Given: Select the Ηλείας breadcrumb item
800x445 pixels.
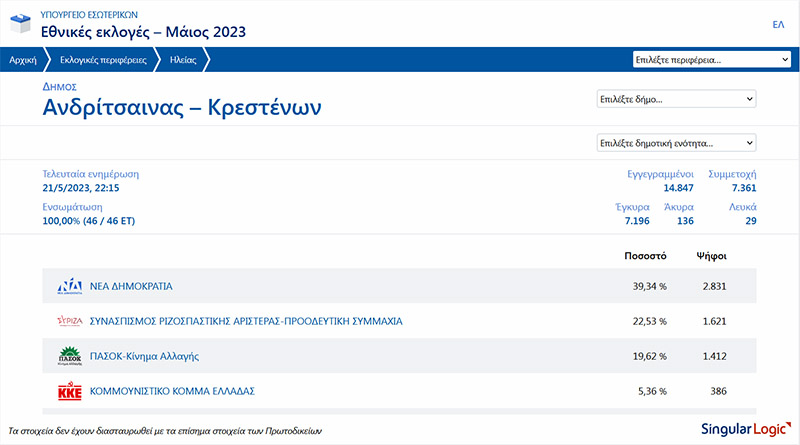Looking at the screenshot, I should click(183, 60).
